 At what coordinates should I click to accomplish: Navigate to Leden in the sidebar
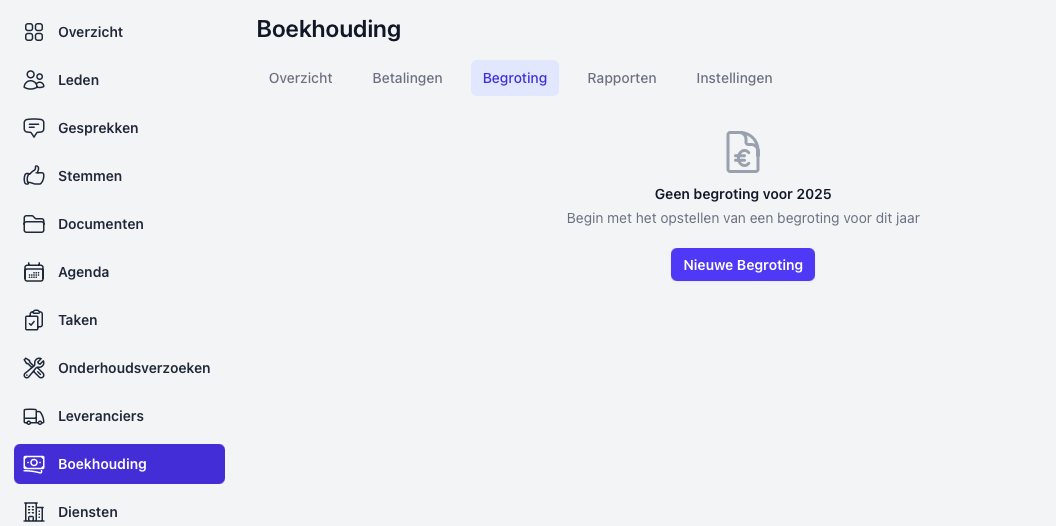(x=78, y=80)
